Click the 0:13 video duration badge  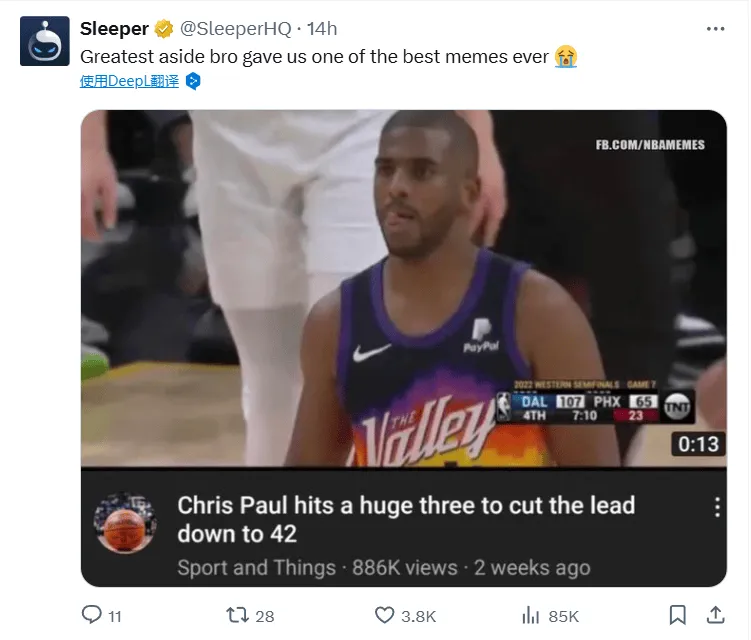(x=699, y=444)
